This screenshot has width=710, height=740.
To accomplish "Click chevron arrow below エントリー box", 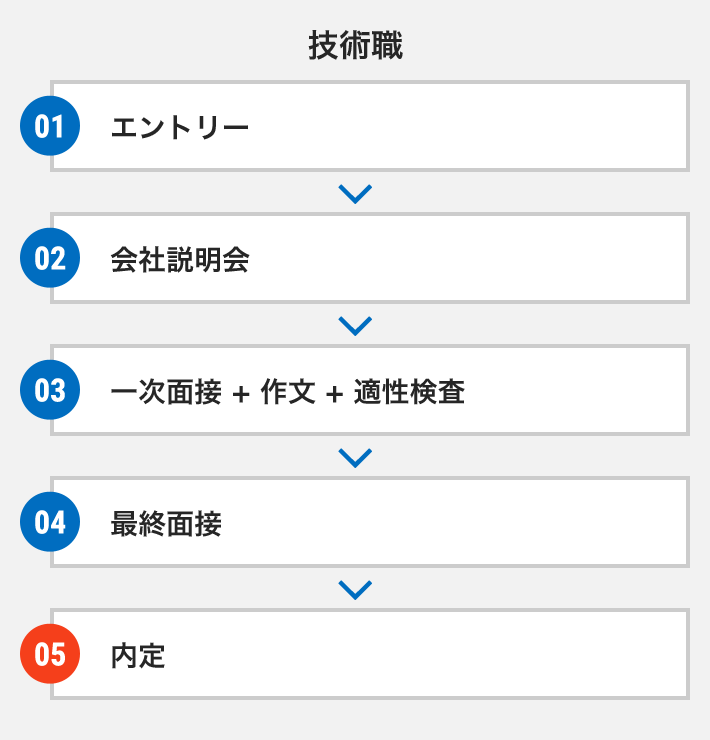I will point(355,194).
